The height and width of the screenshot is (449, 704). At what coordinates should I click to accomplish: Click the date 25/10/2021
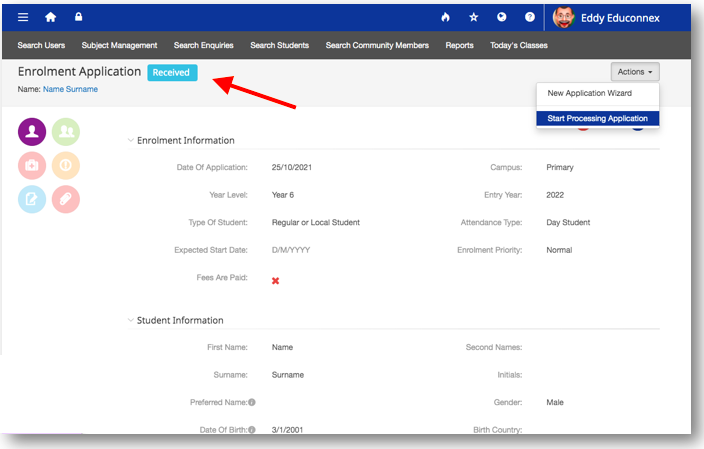pyautogui.click(x=292, y=167)
